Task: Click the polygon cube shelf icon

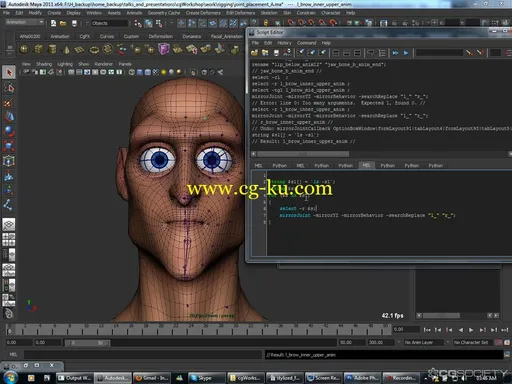Action: click(38, 49)
